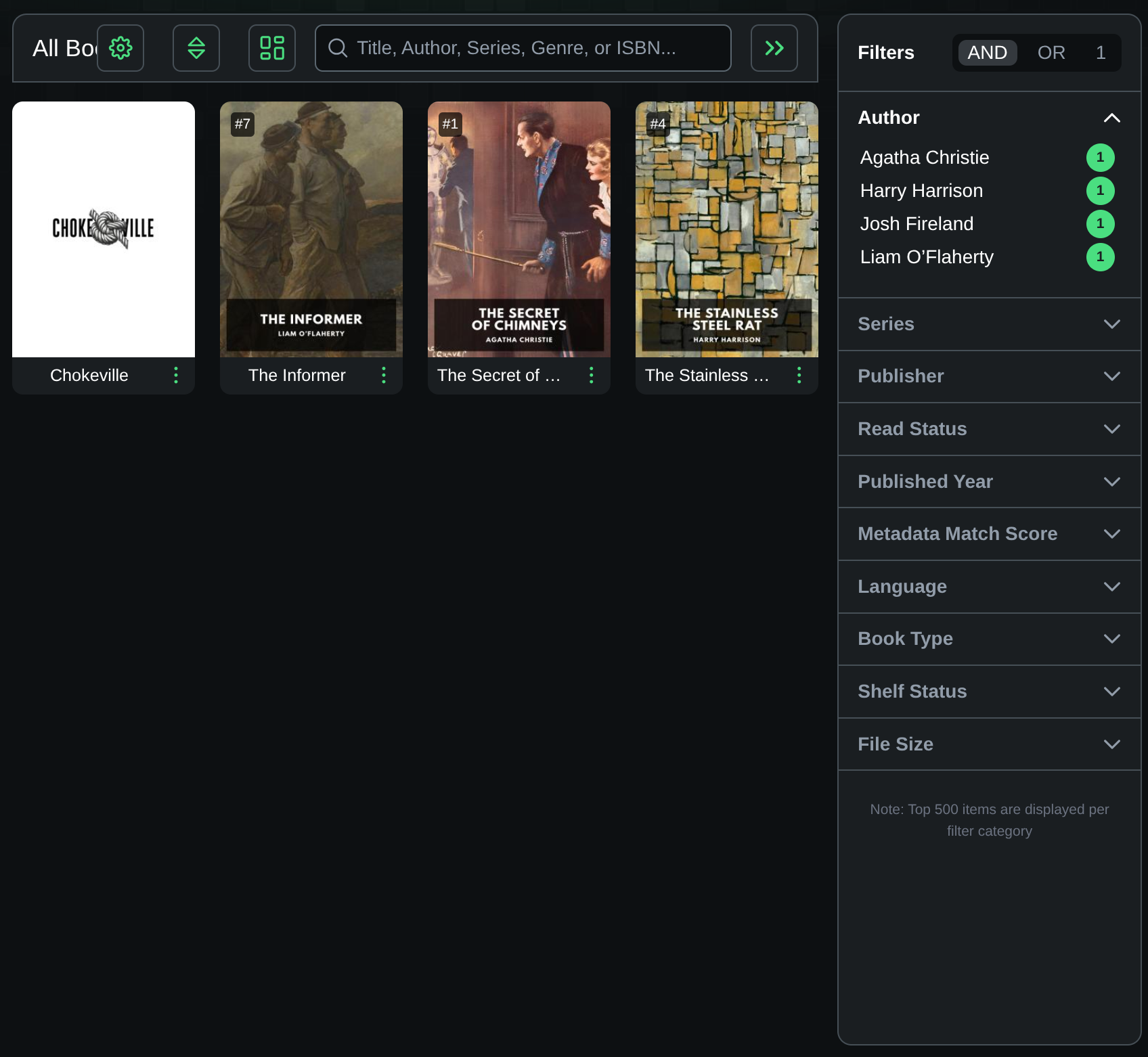Collapse filter sidebar with double-arrow icon
The width and height of the screenshot is (1148, 1057).
(x=774, y=48)
